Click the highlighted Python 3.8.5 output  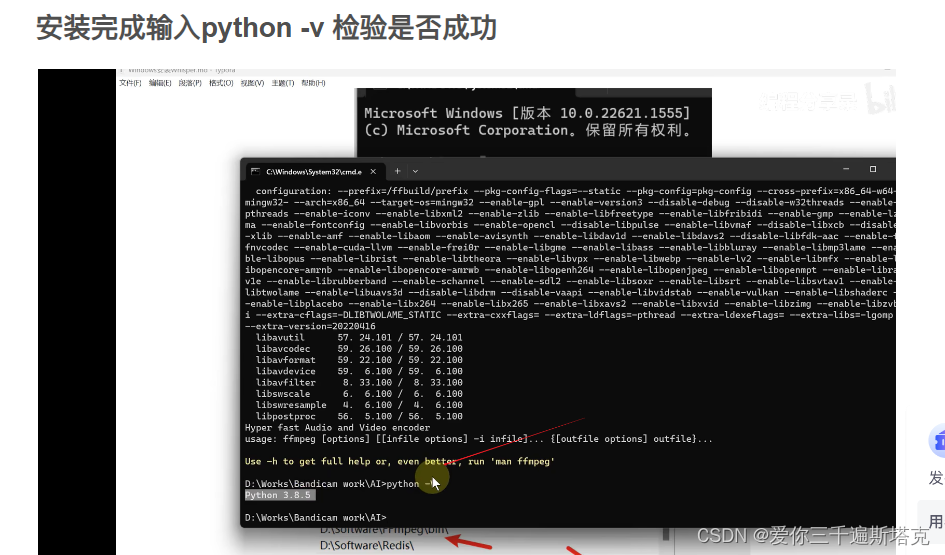coord(278,495)
